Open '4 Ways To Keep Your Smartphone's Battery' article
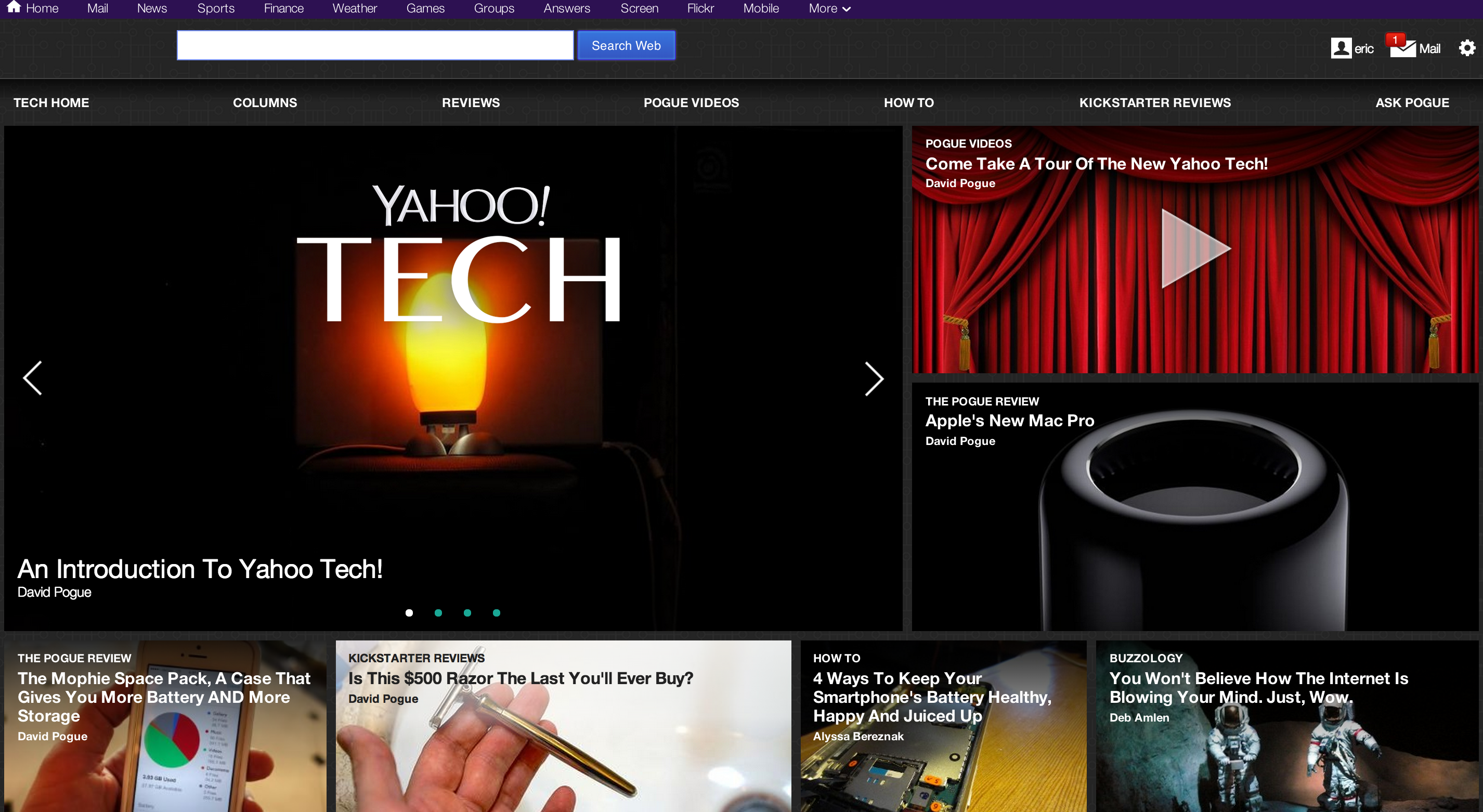This screenshot has width=1483, height=812. [x=932, y=697]
